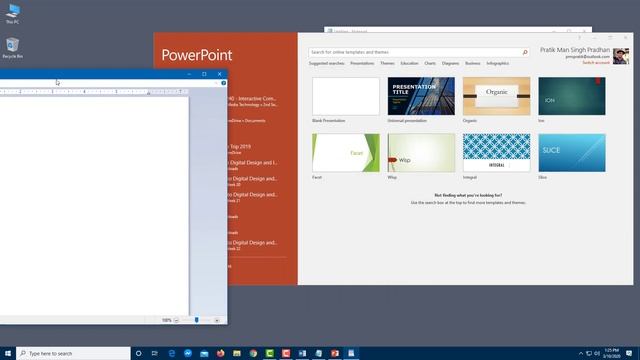Viewport: 640px width, 360px height.
Task: Maximize the WordPad window
Action: (204, 74)
